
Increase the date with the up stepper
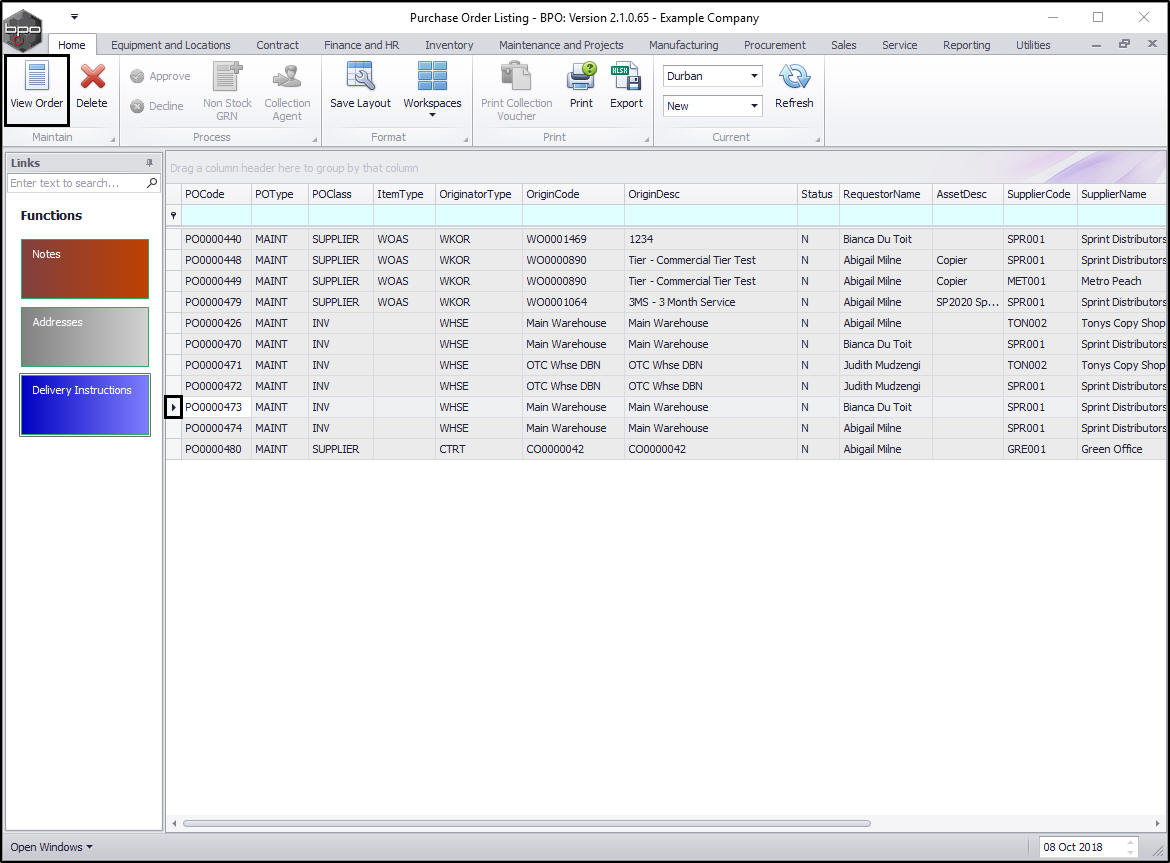(1130, 843)
